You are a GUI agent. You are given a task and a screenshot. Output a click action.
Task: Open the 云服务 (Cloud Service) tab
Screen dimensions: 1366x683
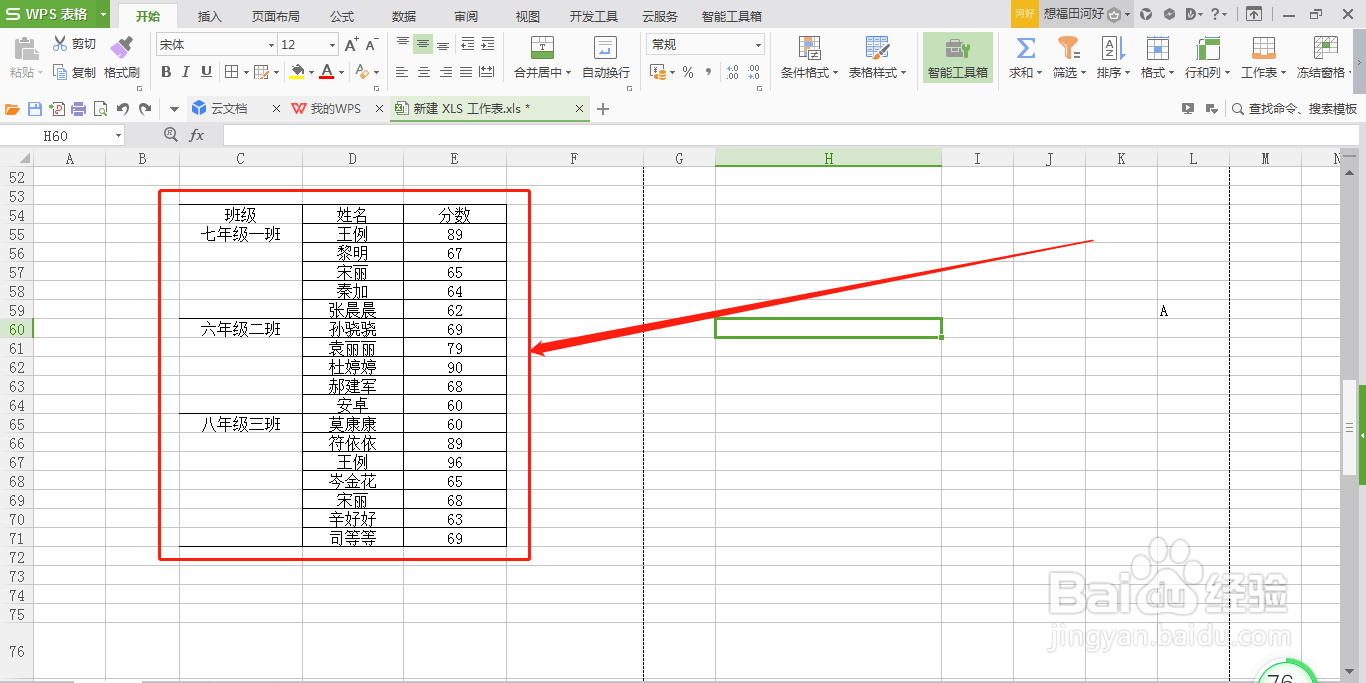click(659, 17)
